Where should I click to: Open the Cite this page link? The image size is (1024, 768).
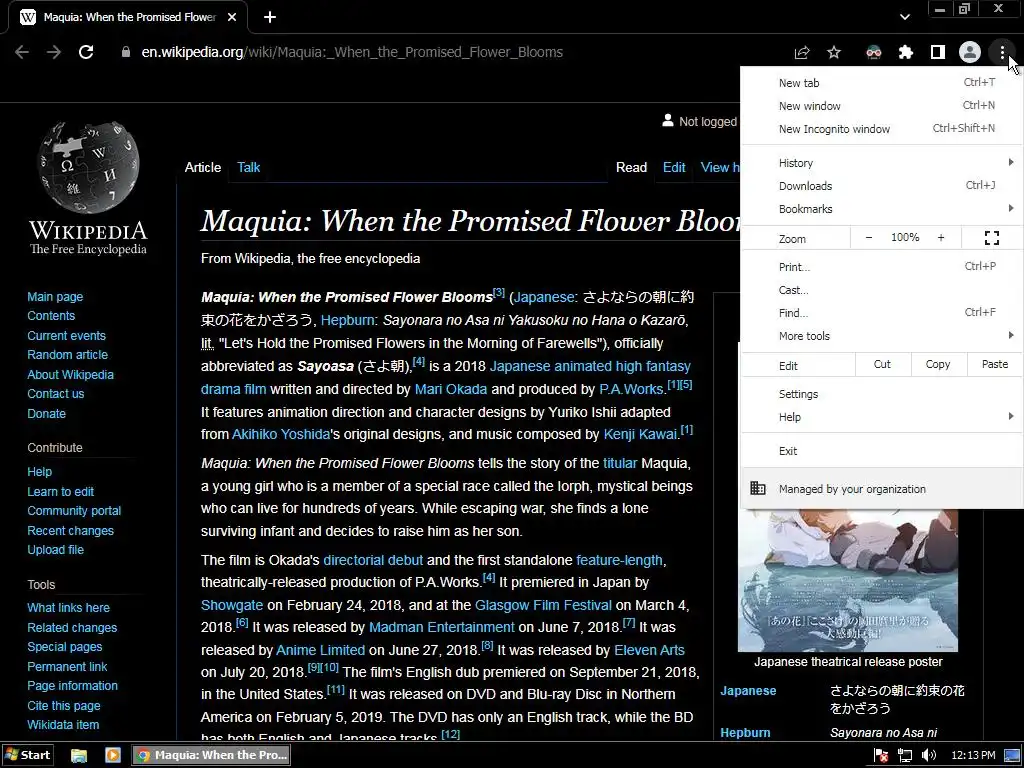tap(63, 705)
